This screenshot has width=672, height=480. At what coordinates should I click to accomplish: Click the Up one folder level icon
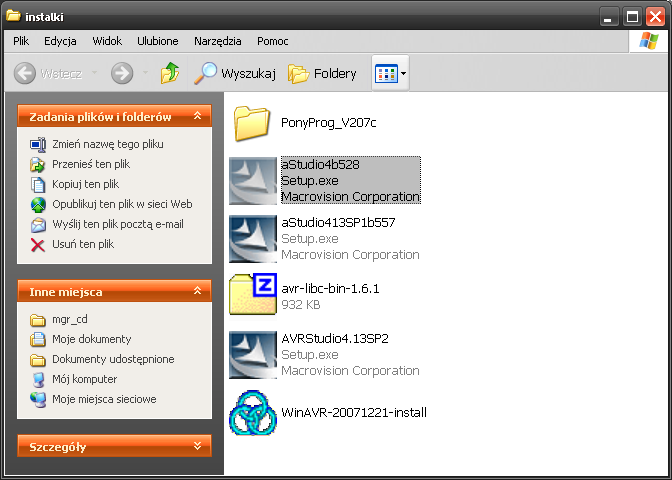coord(171,73)
